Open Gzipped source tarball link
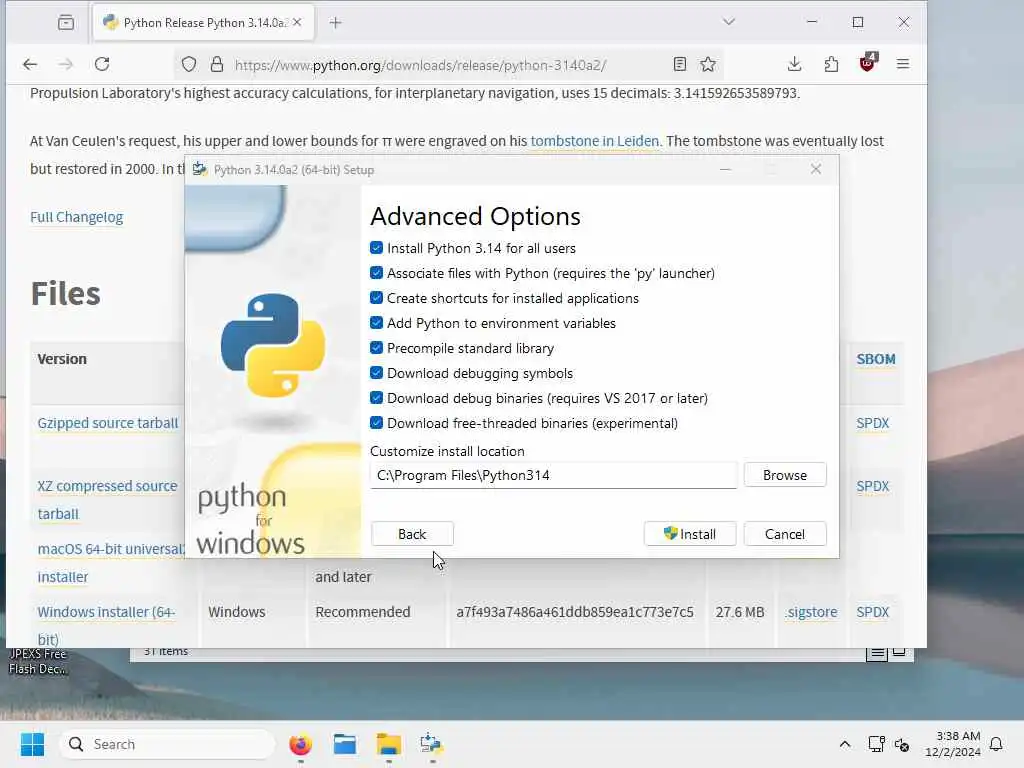Screen dimensions: 1024x768 (x=108, y=423)
